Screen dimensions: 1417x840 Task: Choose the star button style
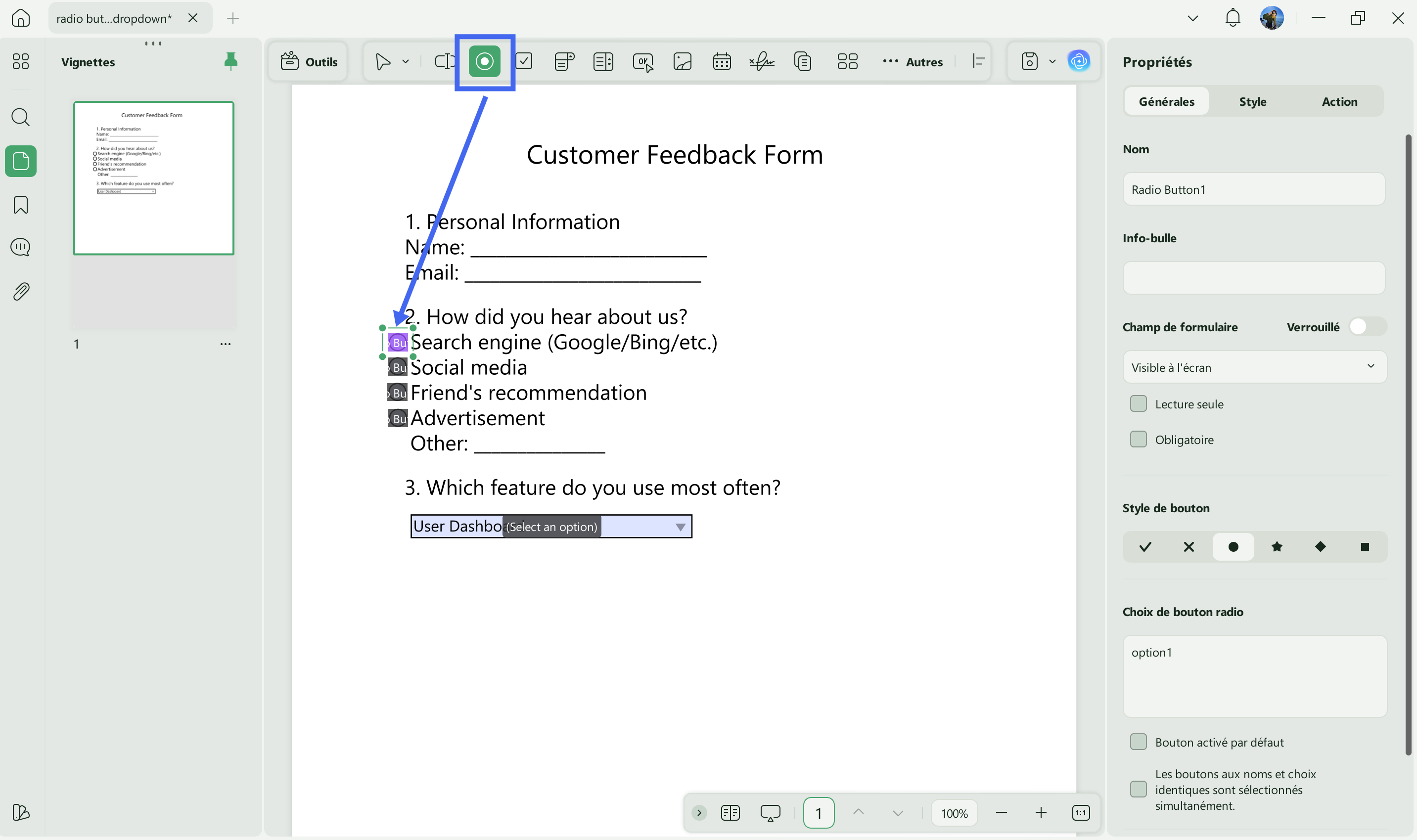pos(1277,547)
